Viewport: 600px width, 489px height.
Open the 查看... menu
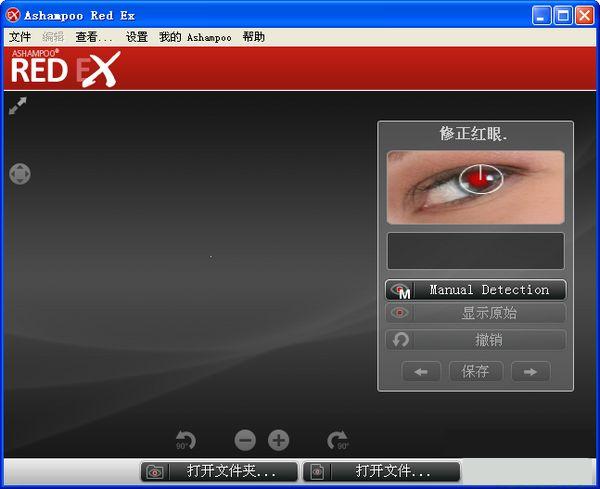[x=94, y=37]
